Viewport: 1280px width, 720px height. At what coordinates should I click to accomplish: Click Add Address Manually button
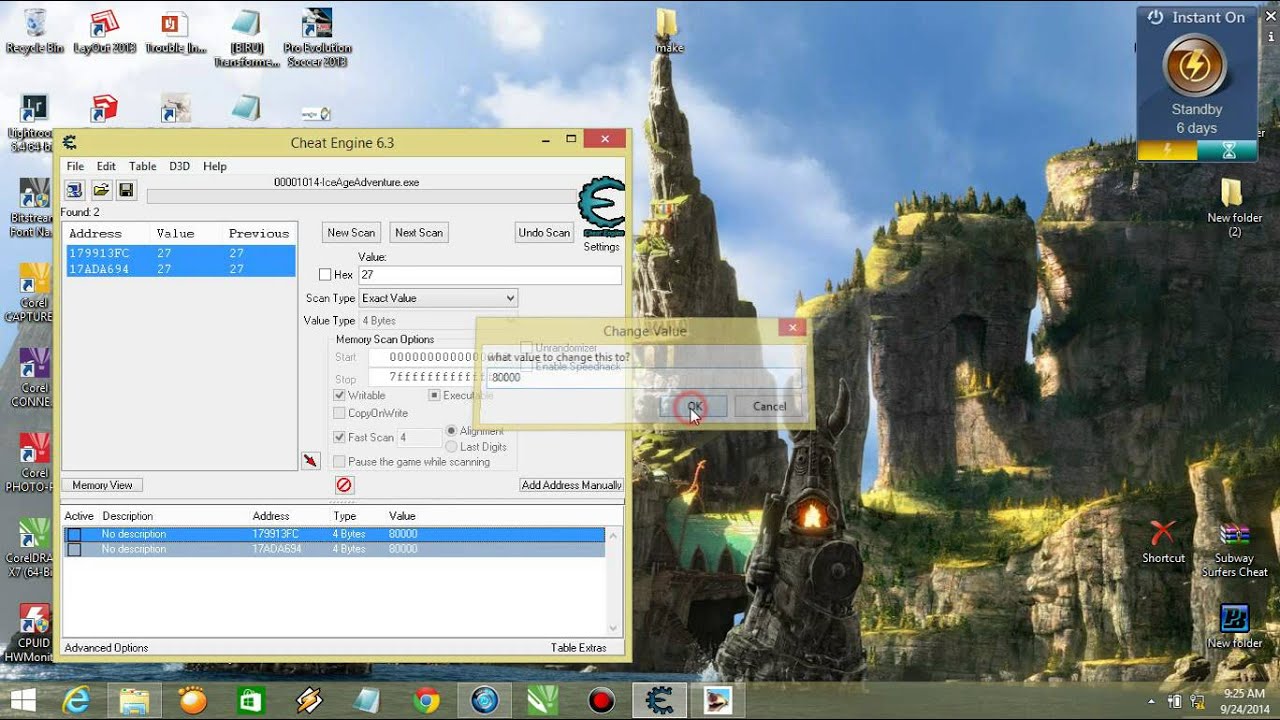coord(572,485)
